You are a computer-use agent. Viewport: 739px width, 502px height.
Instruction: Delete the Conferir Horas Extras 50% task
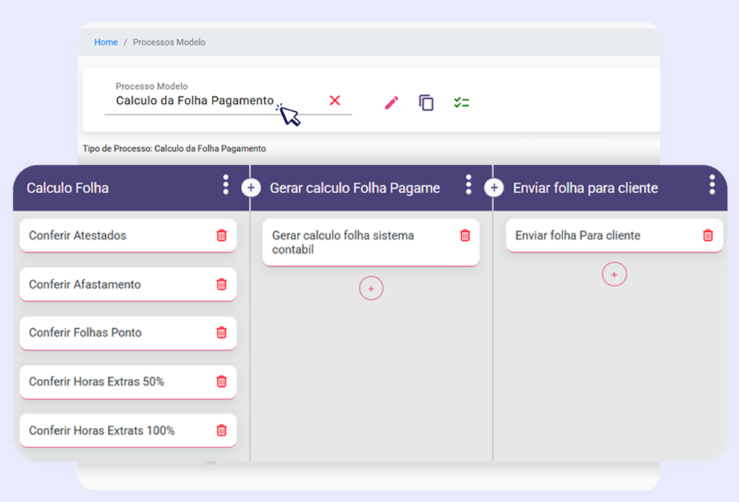coord(222,382)
